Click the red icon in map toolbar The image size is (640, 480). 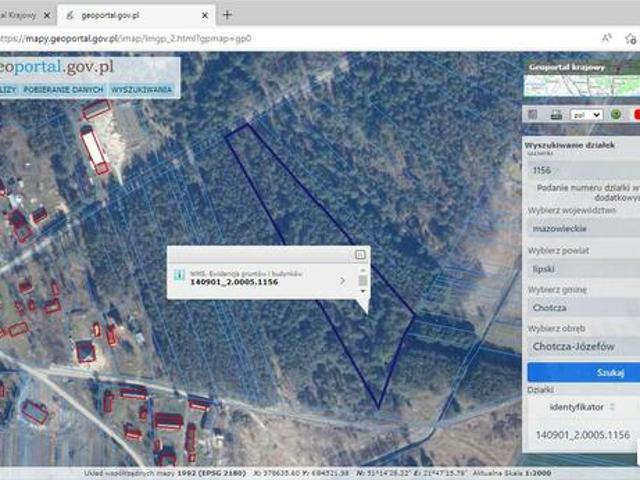point(636,114)
